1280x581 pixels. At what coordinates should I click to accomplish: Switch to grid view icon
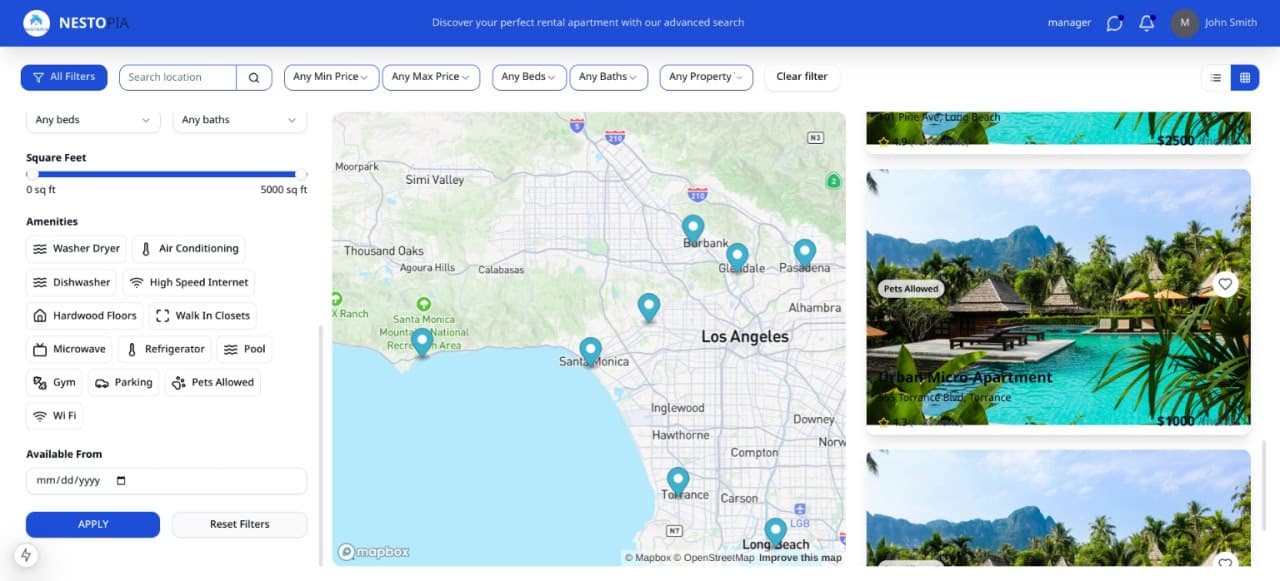(1245, 77)
